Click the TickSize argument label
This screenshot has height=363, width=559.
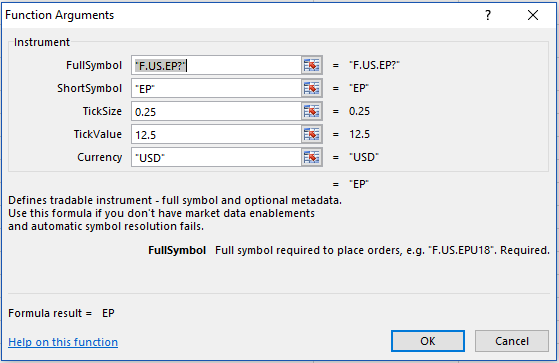102,111
